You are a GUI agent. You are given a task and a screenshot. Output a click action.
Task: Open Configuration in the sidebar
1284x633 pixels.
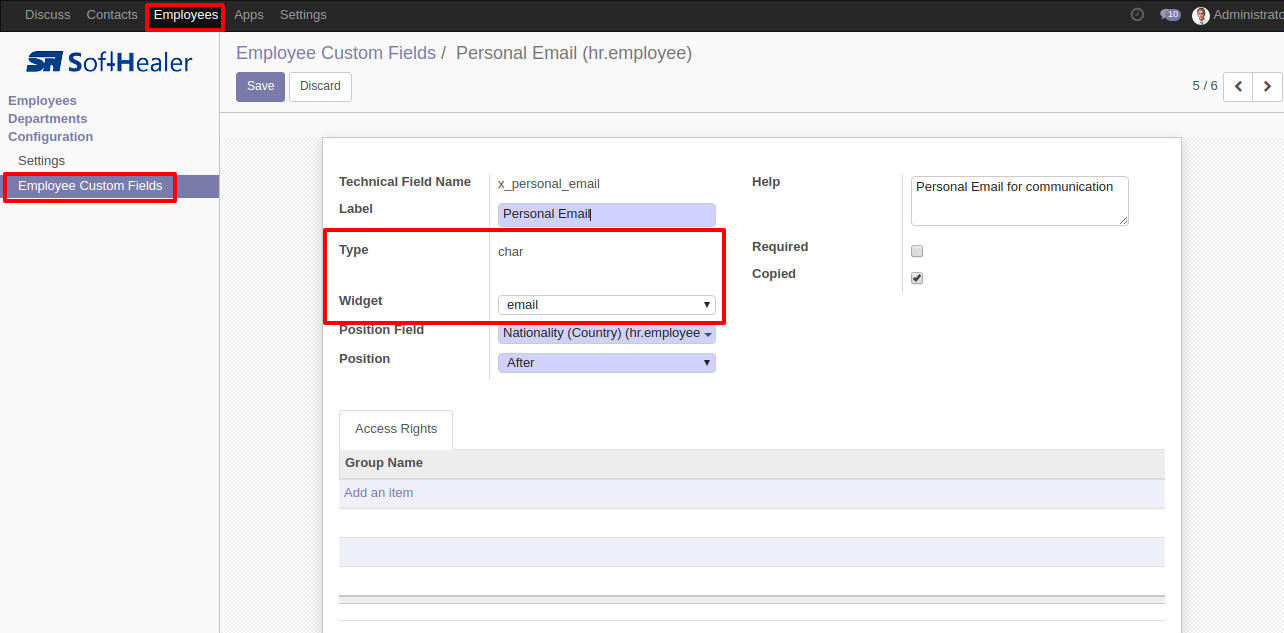[51, 137]
